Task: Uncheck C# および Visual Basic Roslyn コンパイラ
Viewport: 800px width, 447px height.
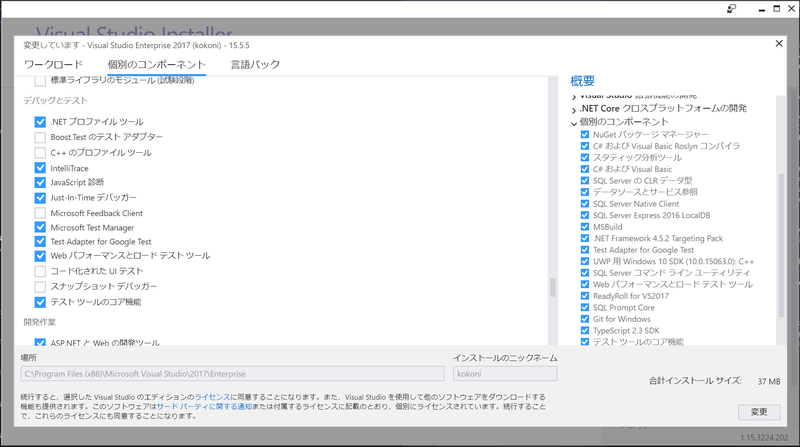Action: tap(585, 146)
